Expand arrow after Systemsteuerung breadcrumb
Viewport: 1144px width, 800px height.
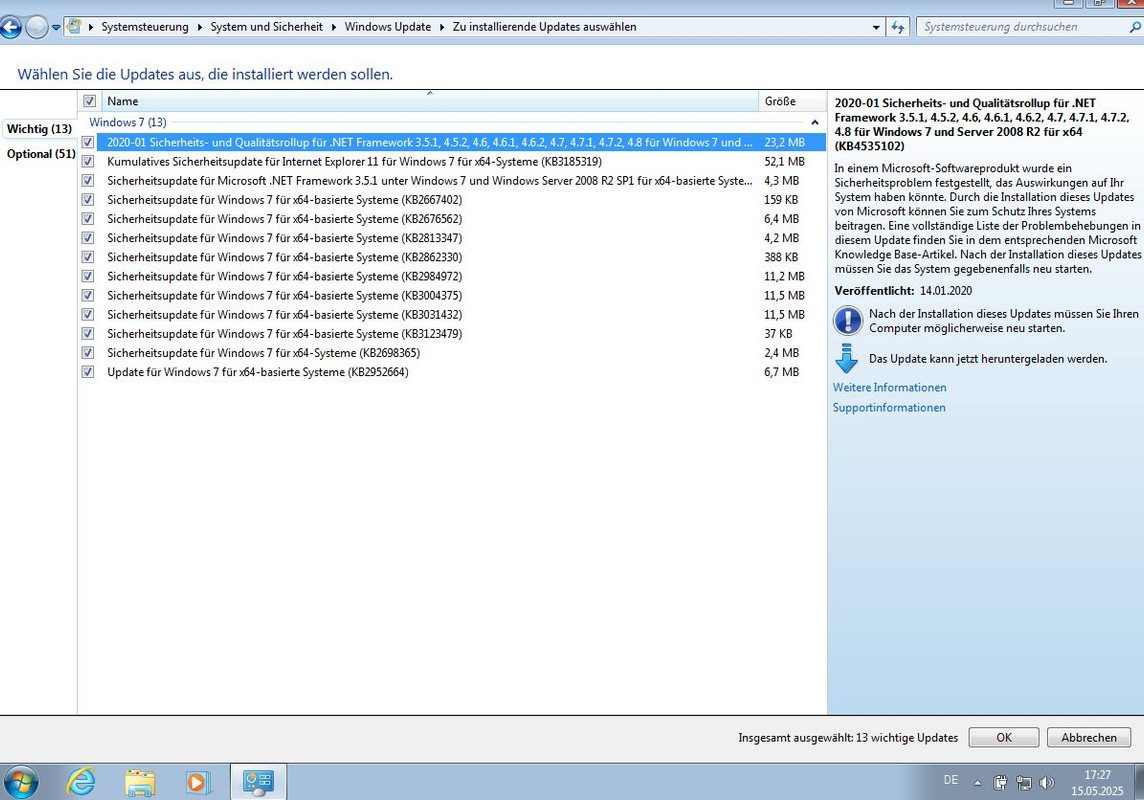pos(199,27)
